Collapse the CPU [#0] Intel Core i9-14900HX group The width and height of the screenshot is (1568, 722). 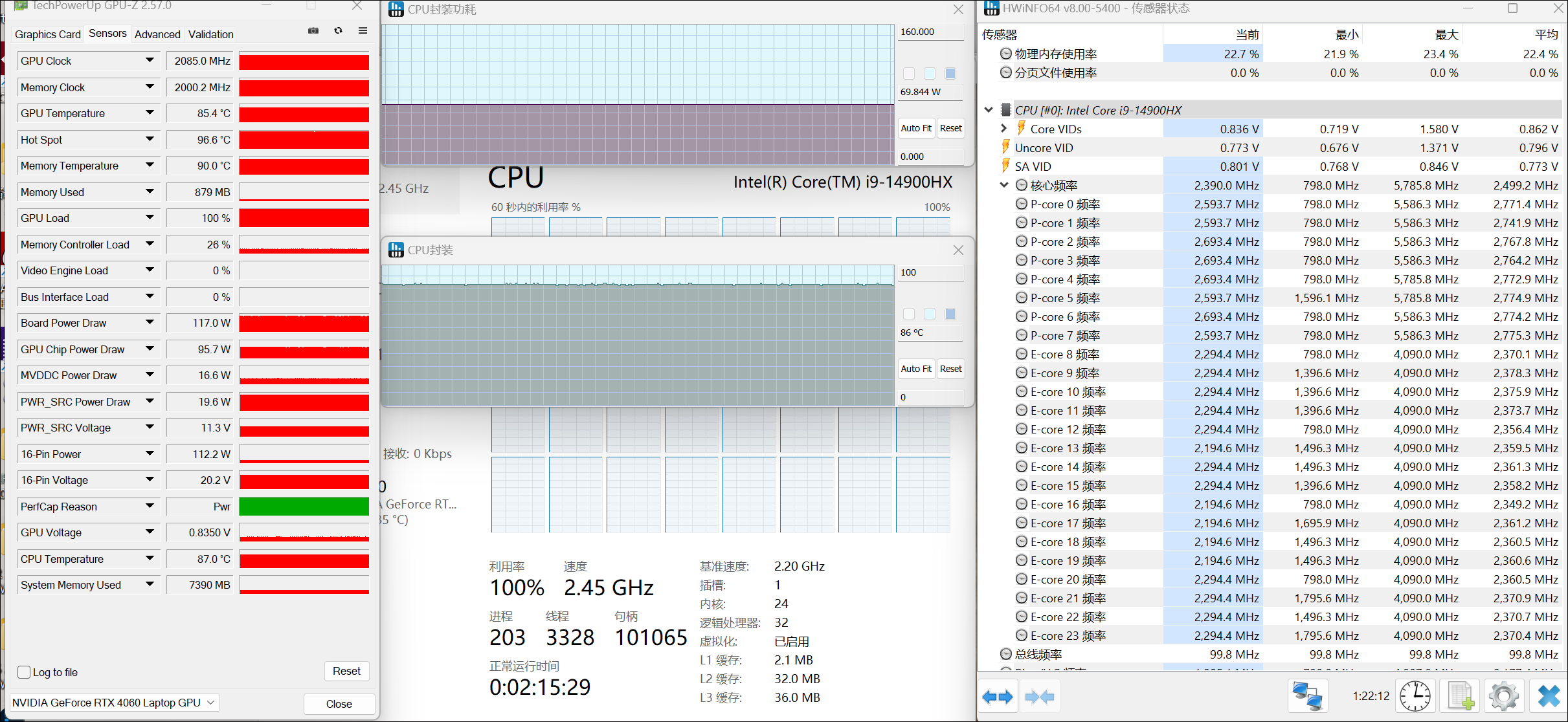click(x=989, y=110)
